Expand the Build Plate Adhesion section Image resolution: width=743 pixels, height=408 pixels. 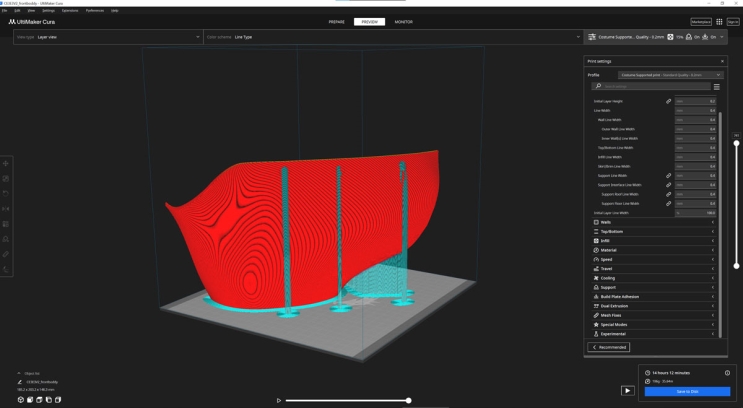(x=654, y=297)
